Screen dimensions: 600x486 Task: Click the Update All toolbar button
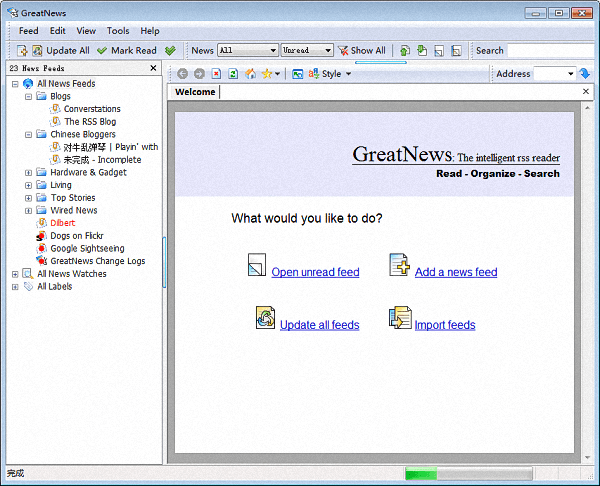click(60, 50)
